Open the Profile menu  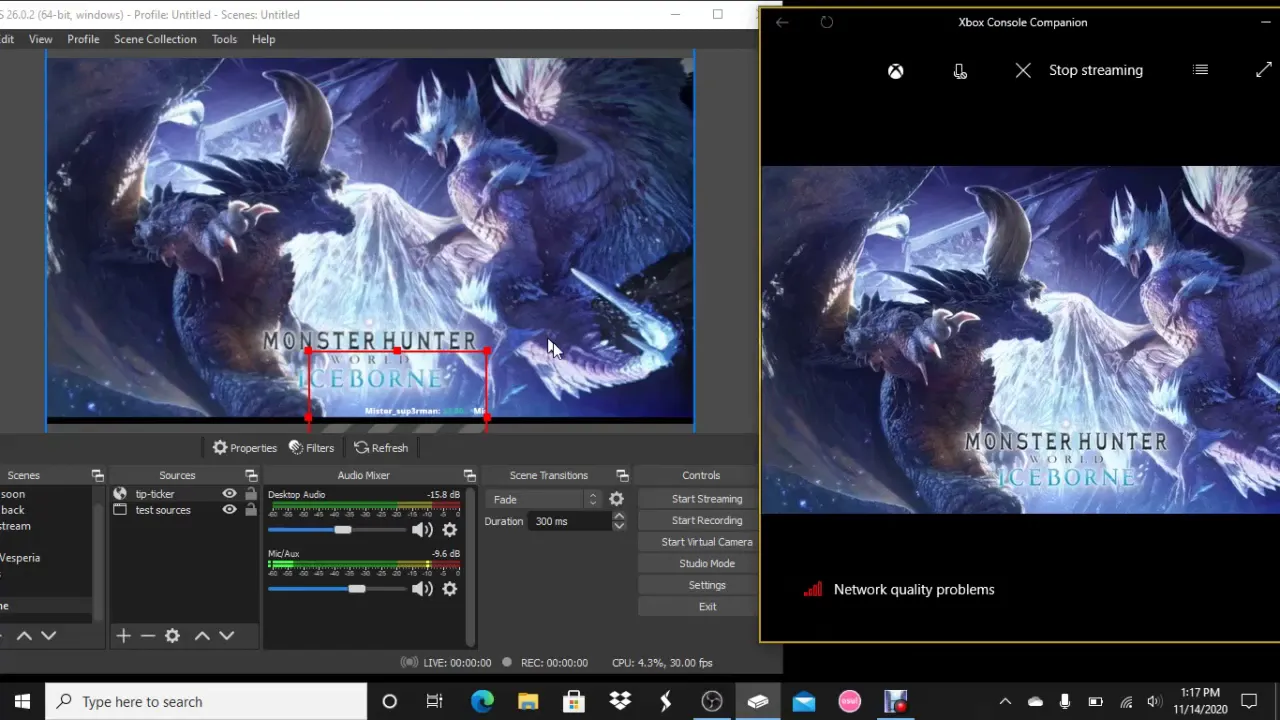[83, 39]
